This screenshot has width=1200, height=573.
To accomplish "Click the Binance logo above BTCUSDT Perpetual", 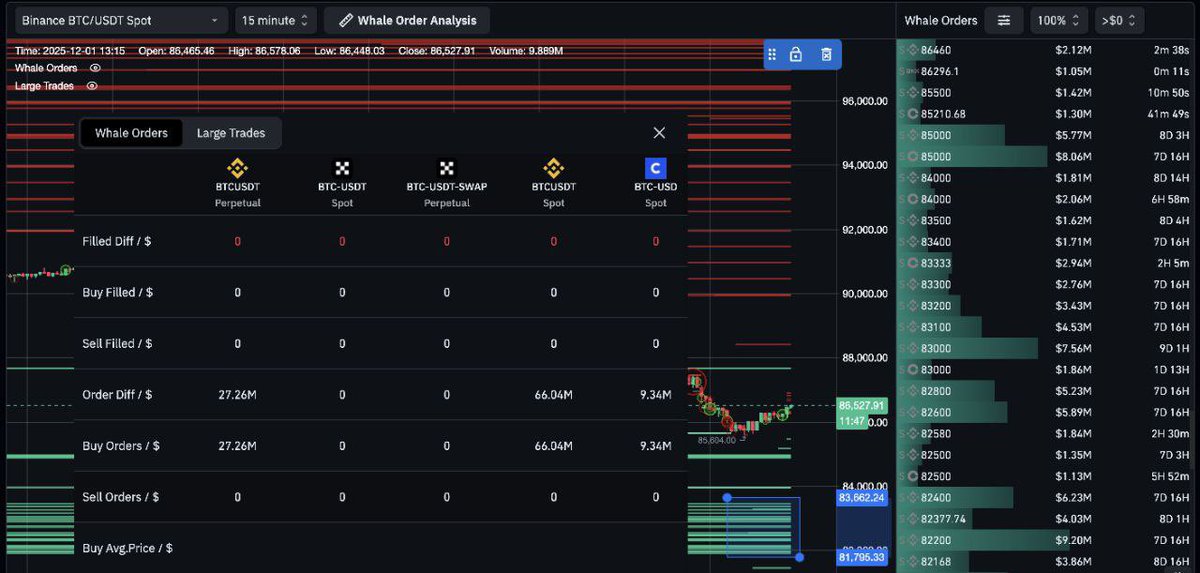I will [x=238, y=168].
